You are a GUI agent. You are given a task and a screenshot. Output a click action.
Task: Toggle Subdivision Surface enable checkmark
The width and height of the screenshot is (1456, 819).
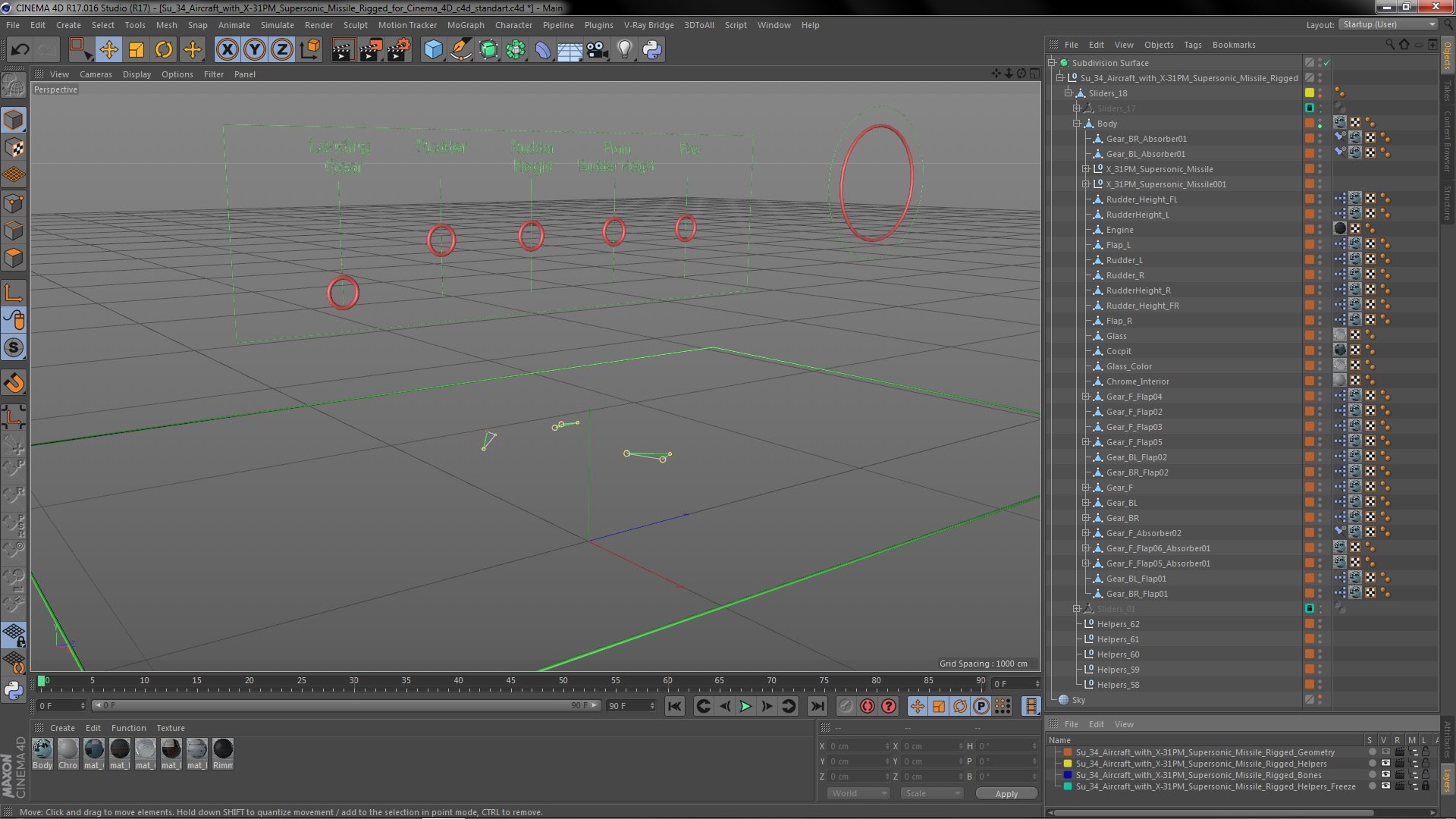(x=1327, y=63)
